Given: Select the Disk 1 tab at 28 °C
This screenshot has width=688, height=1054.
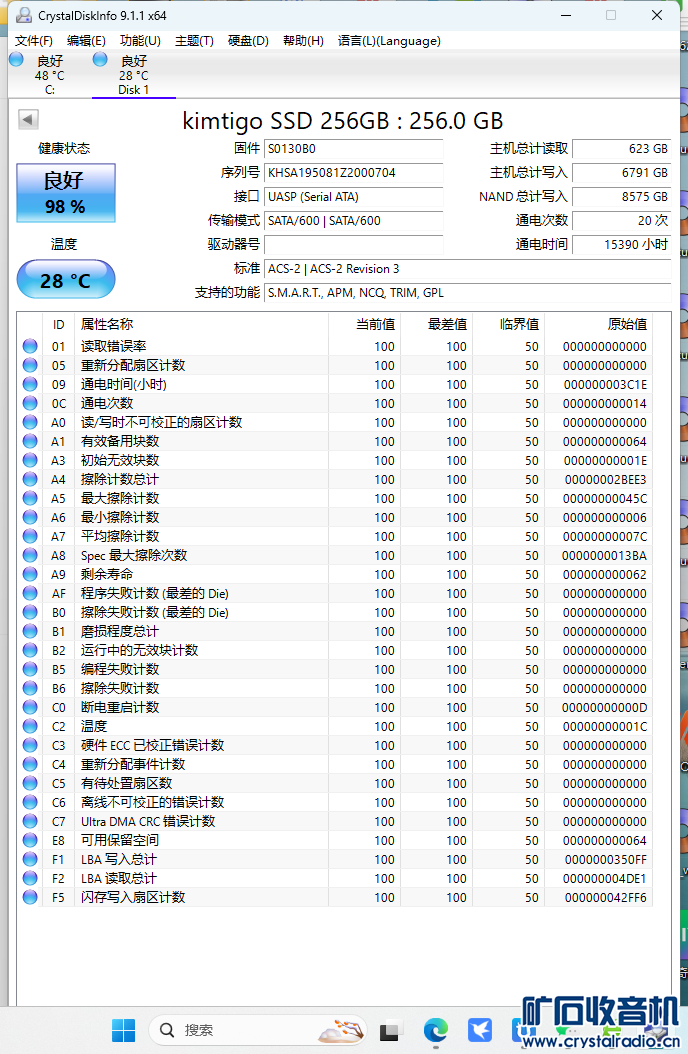Looking at the screenshot, I should pos(133,75).
